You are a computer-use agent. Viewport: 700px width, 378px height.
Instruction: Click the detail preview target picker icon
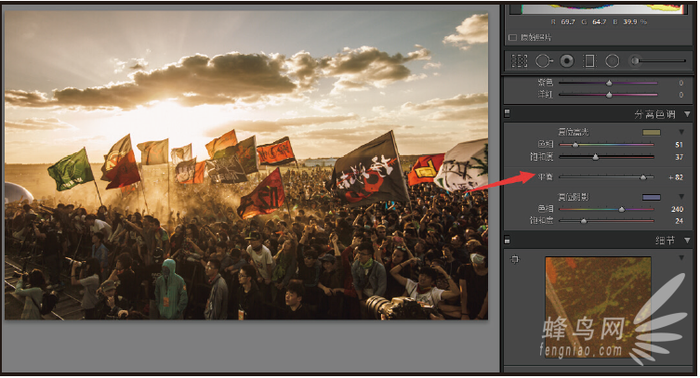(515, 259)
